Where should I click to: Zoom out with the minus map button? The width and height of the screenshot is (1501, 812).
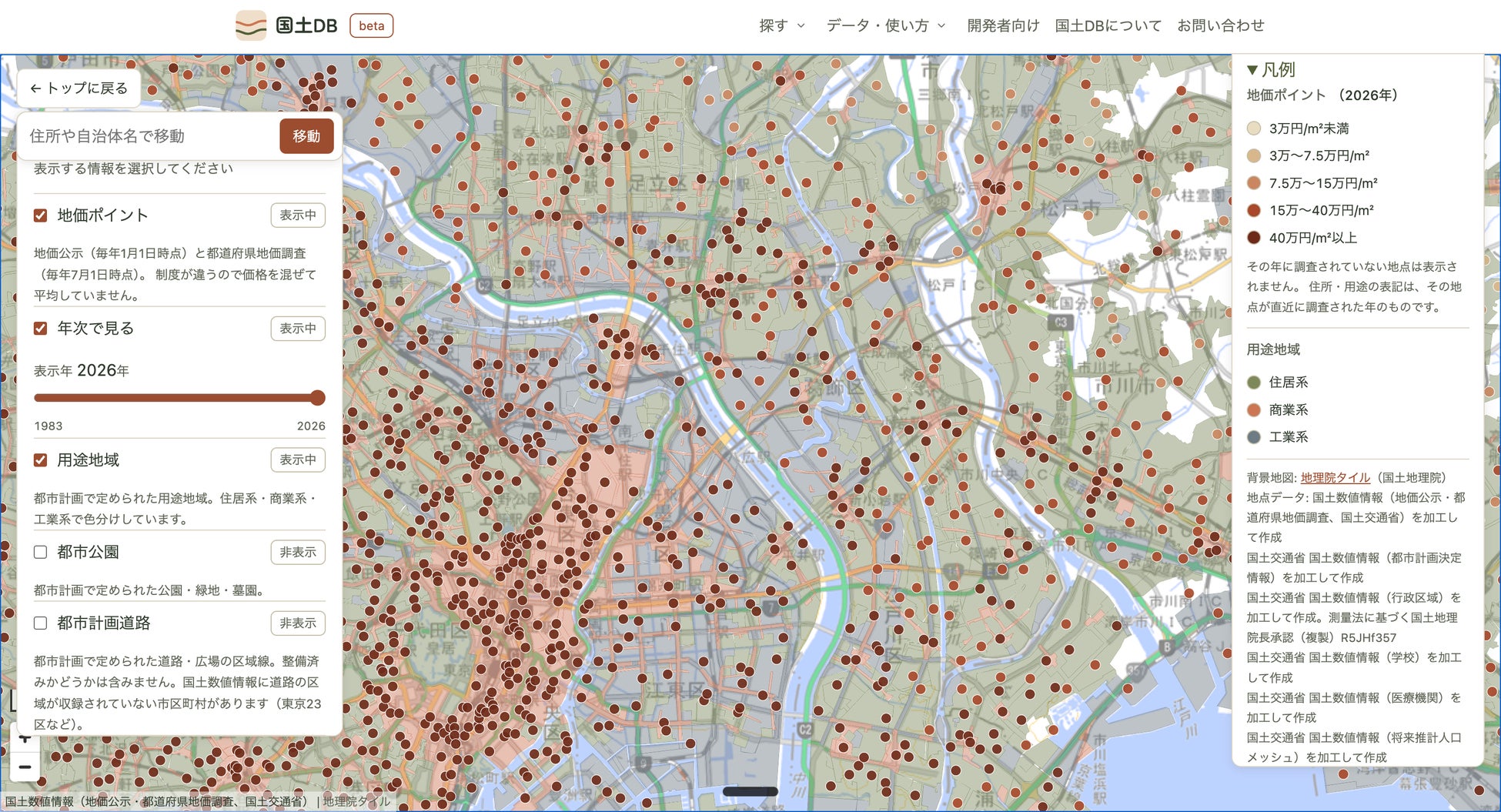point(25,767)
